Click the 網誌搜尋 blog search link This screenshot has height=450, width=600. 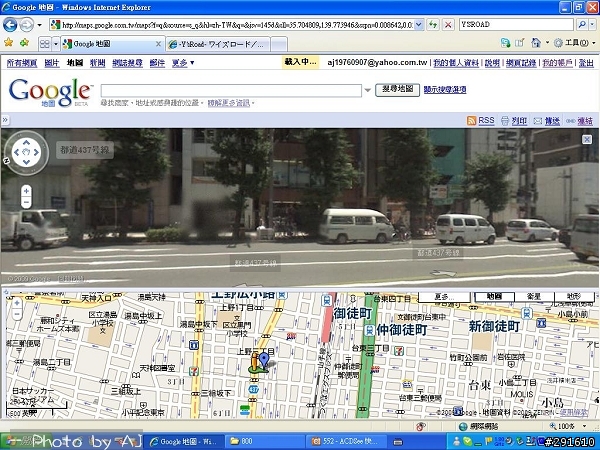point(127,63)
